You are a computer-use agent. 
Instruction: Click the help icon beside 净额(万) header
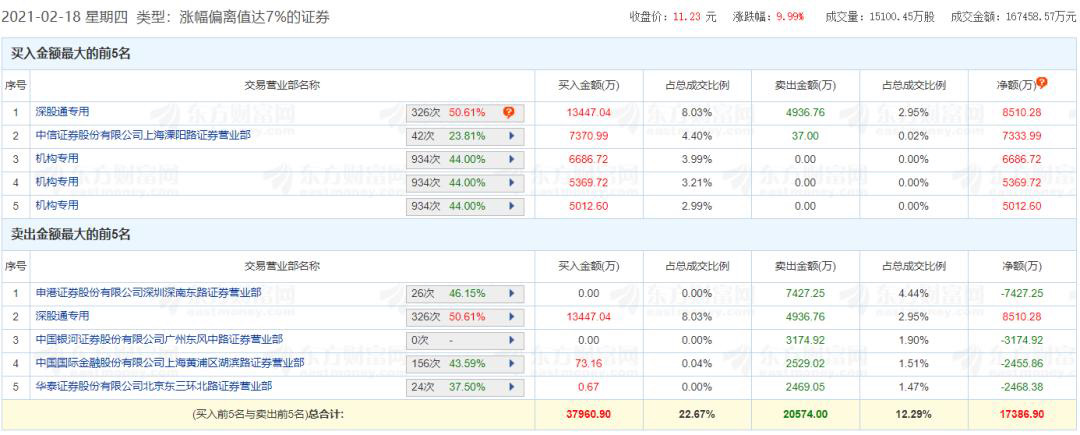(1042, 83)
